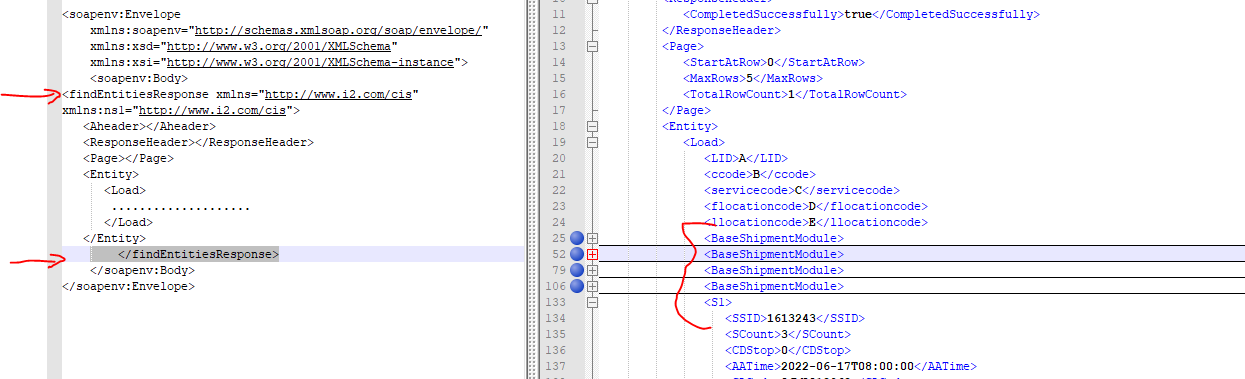Click the left pane opening Entity tag

pyautogui.click(x=111, y=174)
